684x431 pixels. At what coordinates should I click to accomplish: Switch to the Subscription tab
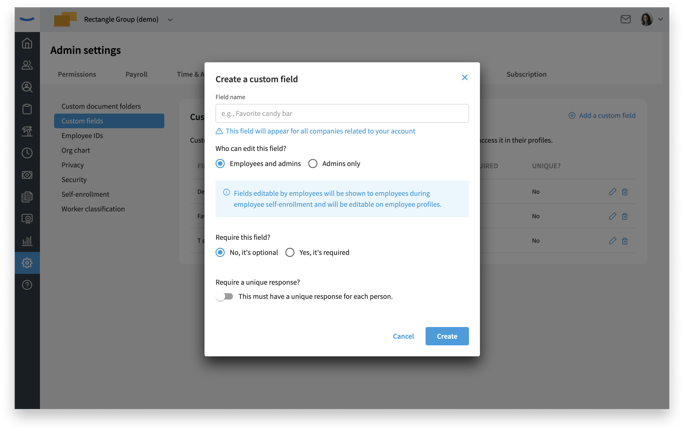point(526,74)
